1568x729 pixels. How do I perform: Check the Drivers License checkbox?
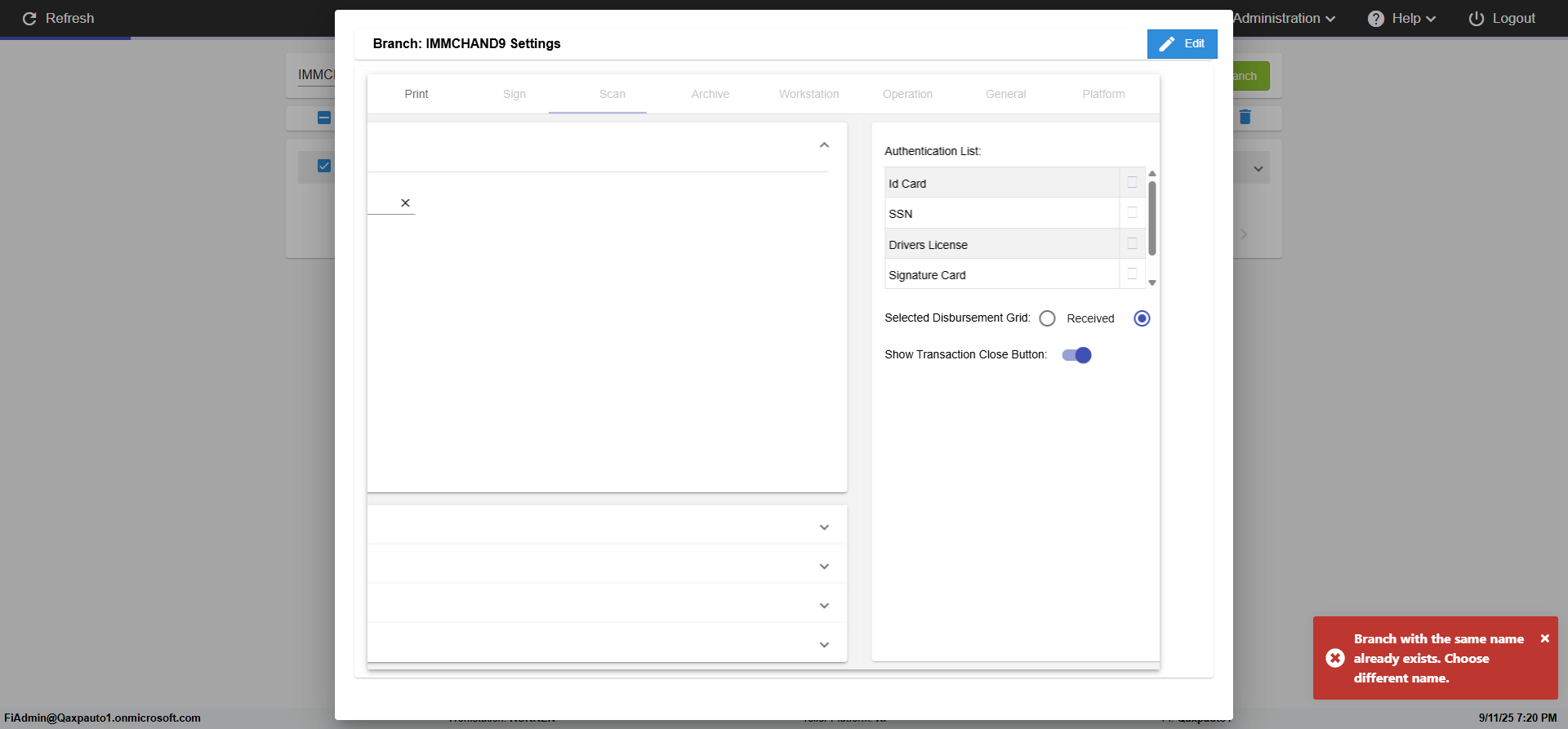pos(1132,243)
